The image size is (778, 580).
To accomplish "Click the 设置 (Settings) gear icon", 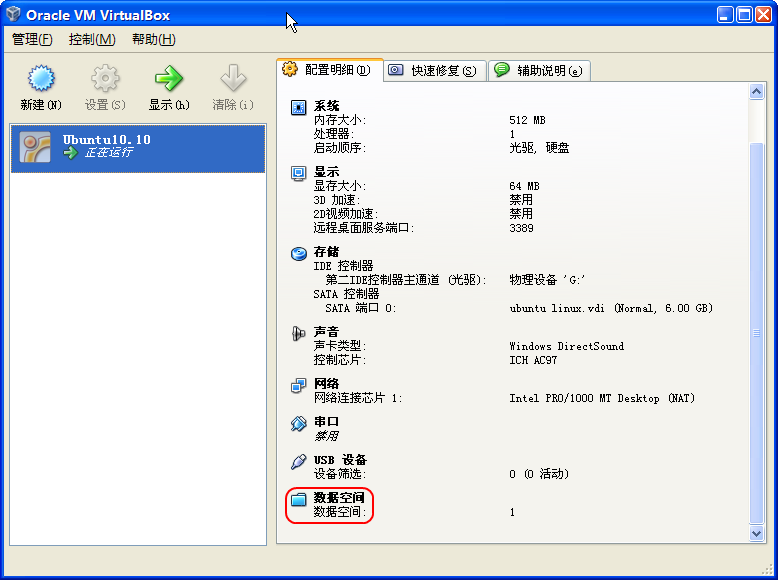I will tap(105, 79).
